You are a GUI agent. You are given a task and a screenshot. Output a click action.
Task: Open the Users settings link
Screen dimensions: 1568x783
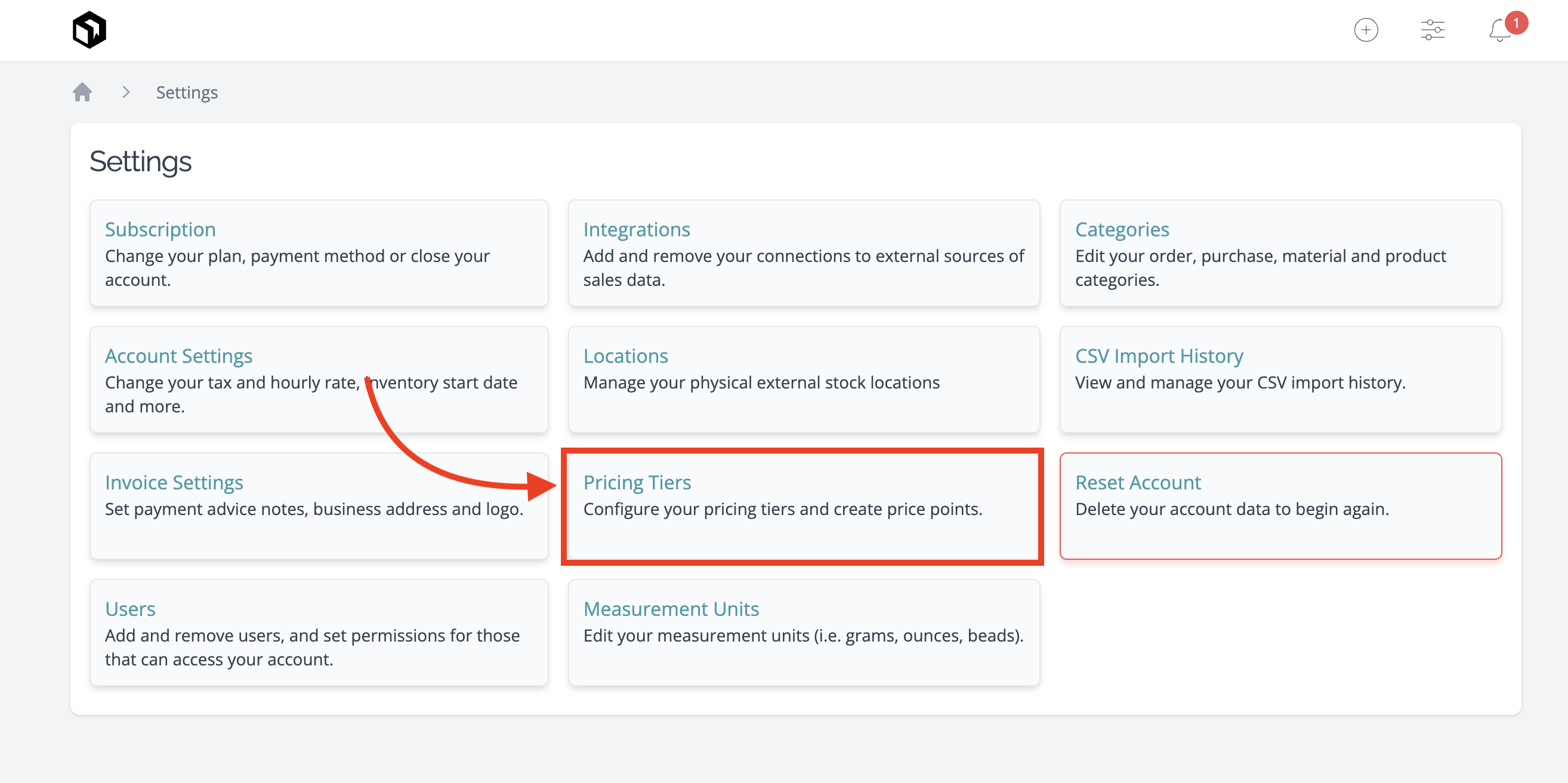(129, 609)
